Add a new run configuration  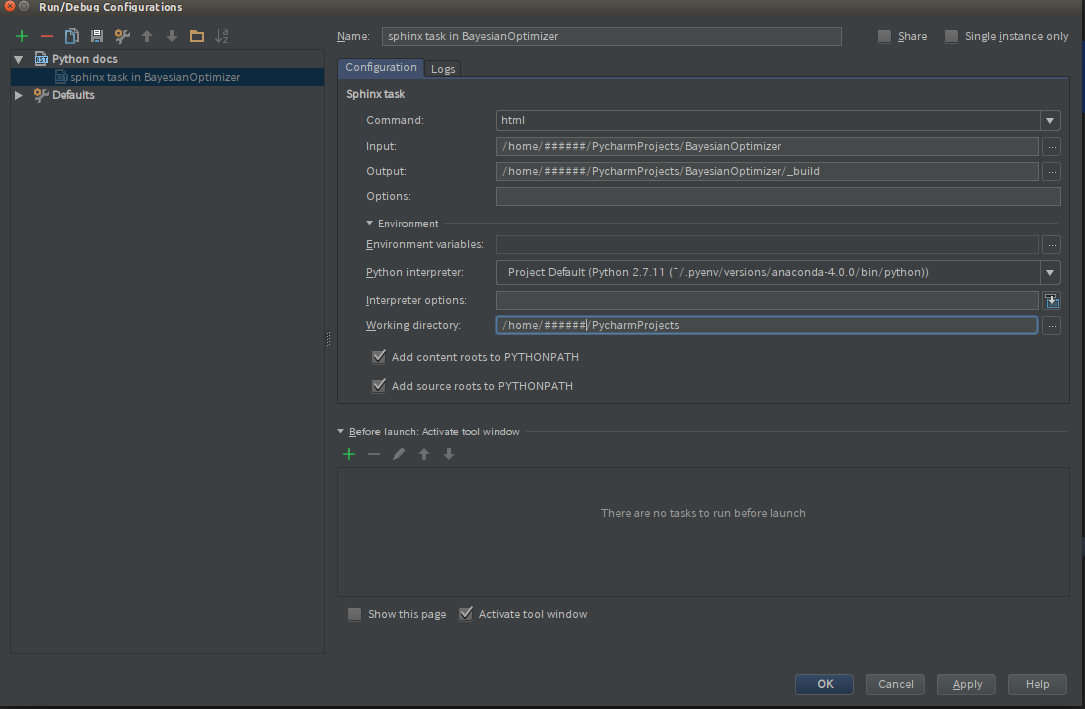point(21,35)
